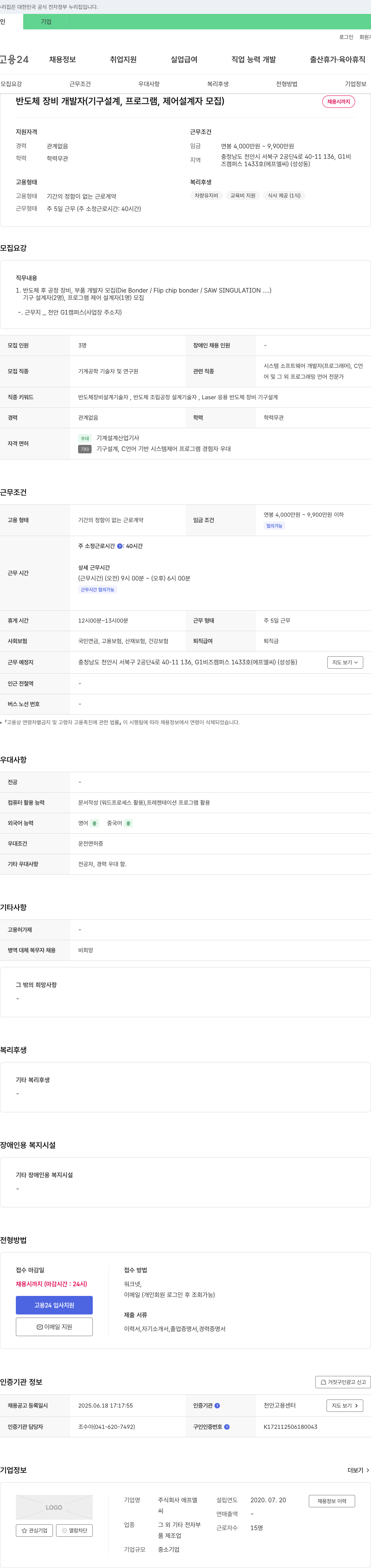Image resolution: width=371 pixels, height=1568 pixels.
Task: Click the 조수아(041-620-7492) contact text
Action: 106,1427
